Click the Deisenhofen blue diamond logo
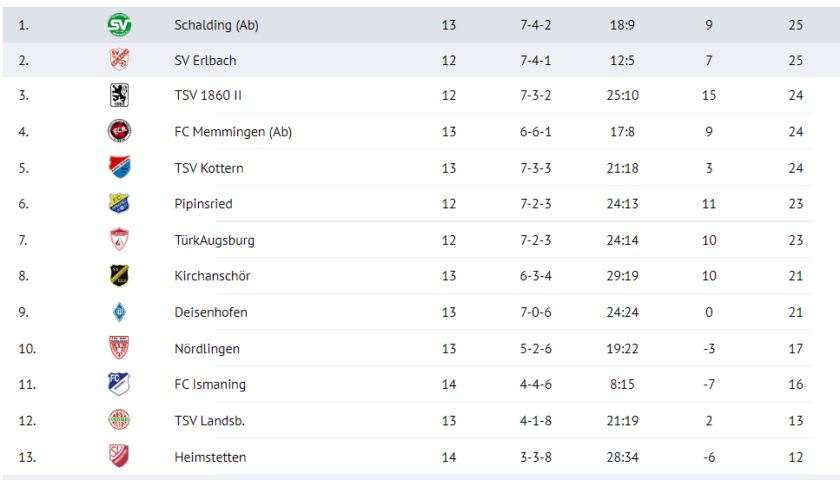This screenshot has width=840, height=480. point(119,312)
